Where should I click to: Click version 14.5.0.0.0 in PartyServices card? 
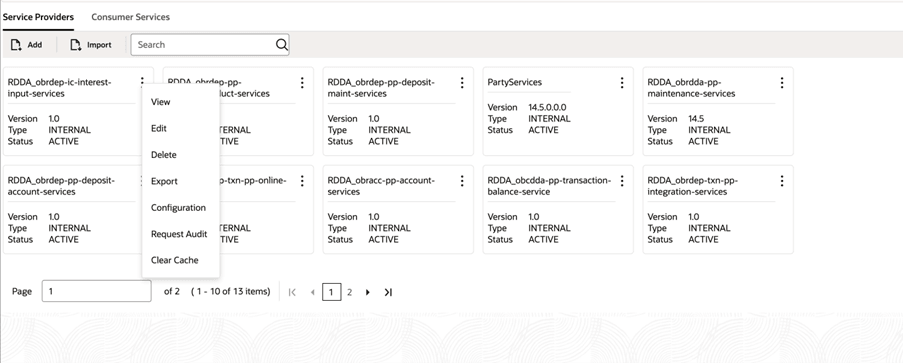(547, 107)
